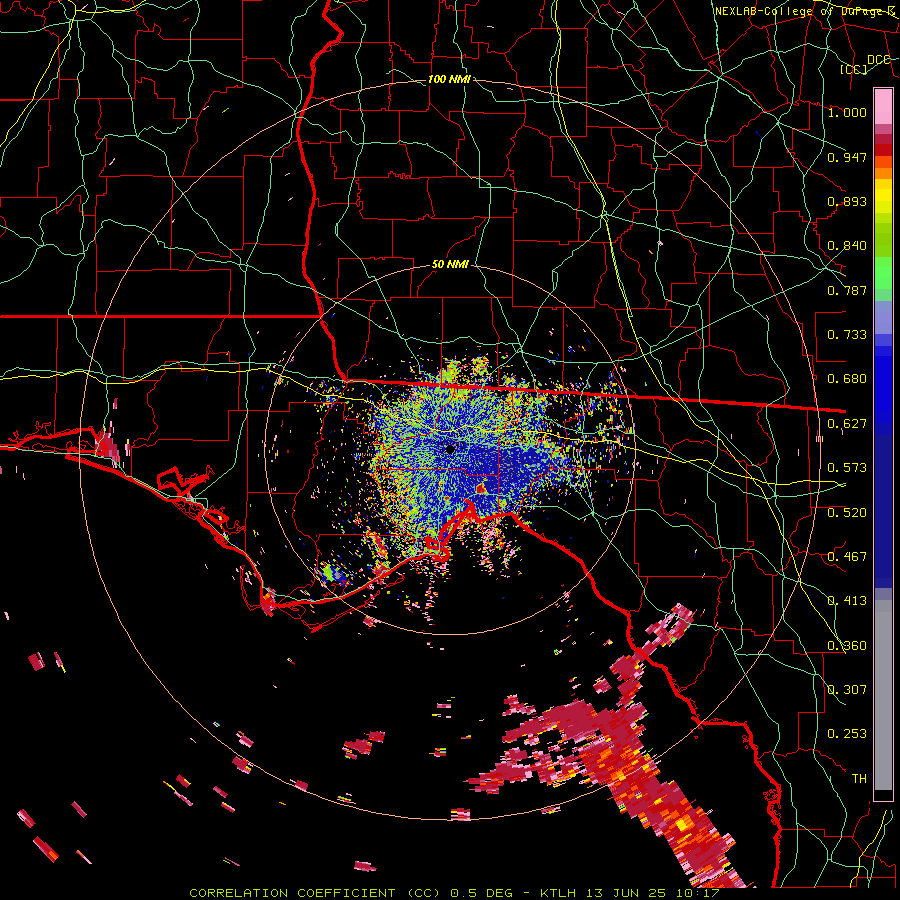This screenshot has height=900, width=900.
Task: Select the 0.947 scale label
Action: (x=847, y=157)
